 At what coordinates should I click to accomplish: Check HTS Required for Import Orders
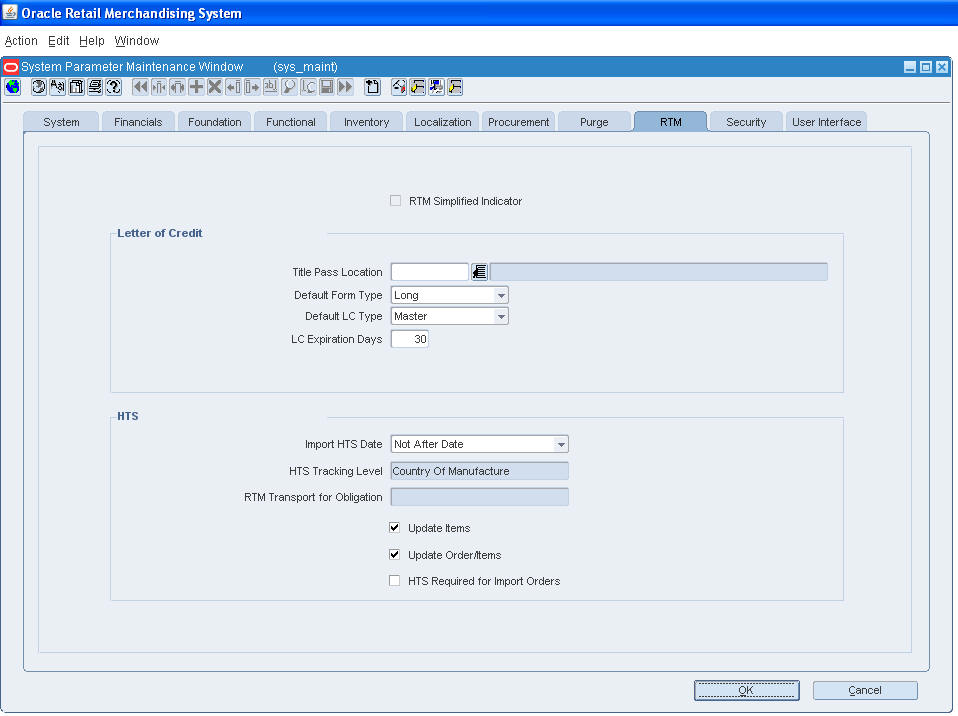coord(395,580)
